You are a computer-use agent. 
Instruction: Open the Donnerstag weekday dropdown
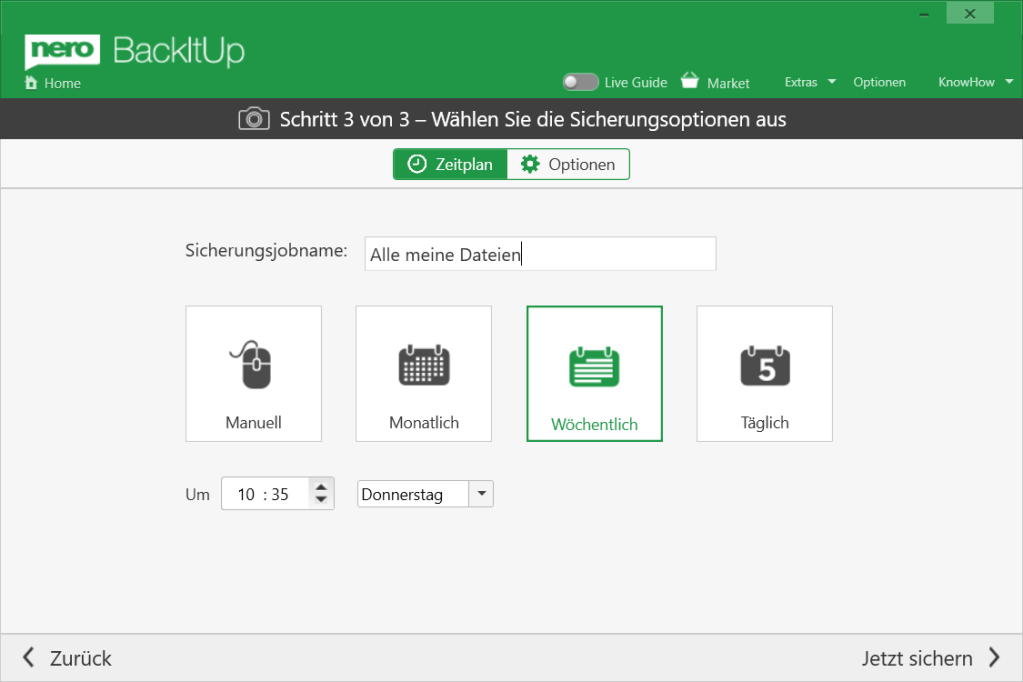pyautogui.click(x=481, y=494)
